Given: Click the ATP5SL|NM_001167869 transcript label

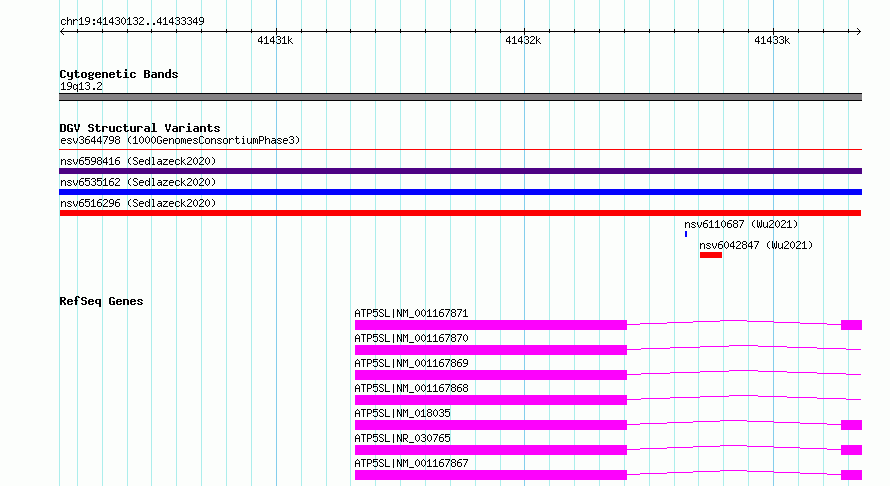Looking at the screenshot, I should point(411,363).
